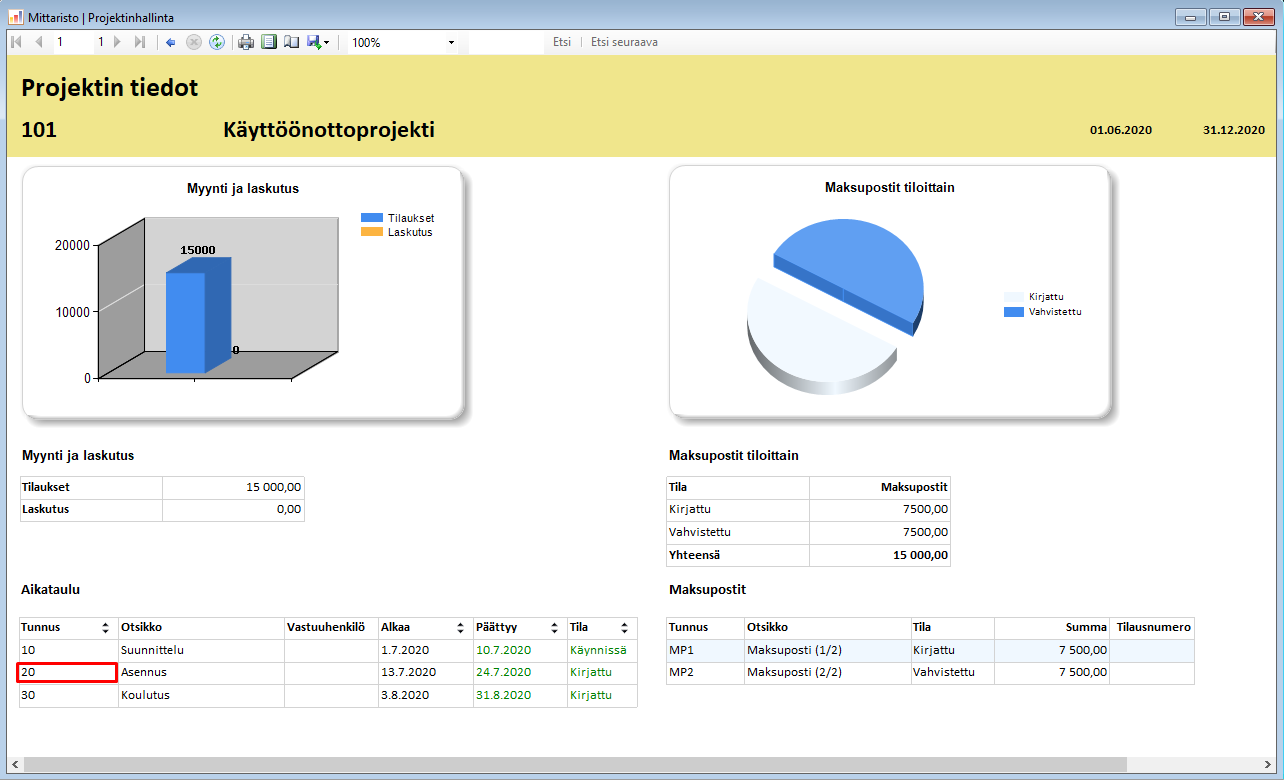Screen dimensions: 1284x780
Task: Sort Aikataulu table by Tunnus column
Action: tap(106, 628)
